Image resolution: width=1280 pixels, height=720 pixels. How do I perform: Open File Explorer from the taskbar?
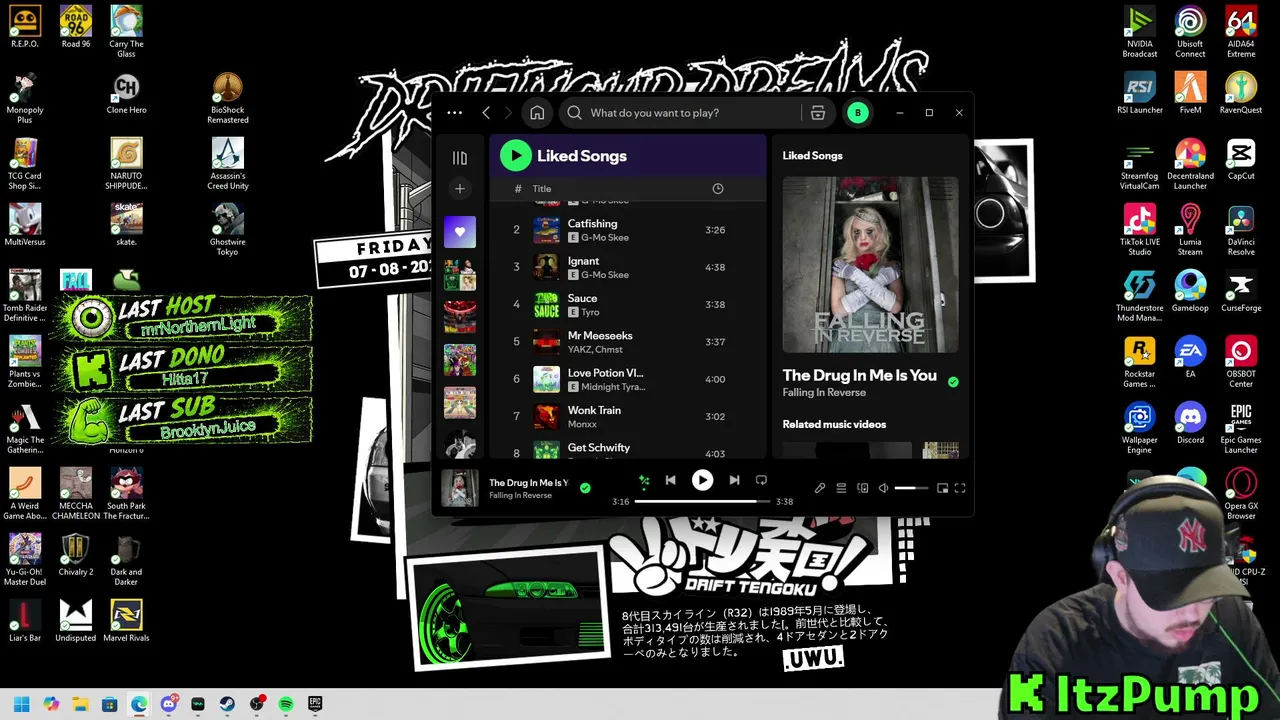click(x=80, y=704)
